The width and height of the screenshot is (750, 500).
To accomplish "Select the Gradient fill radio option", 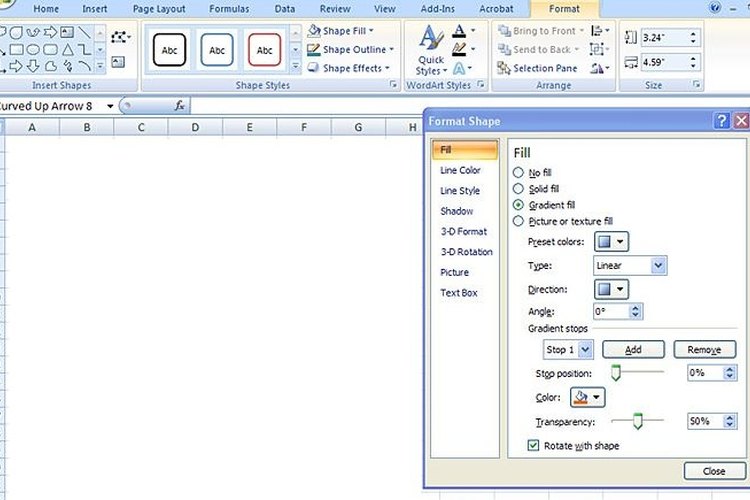I will (518, 205).
